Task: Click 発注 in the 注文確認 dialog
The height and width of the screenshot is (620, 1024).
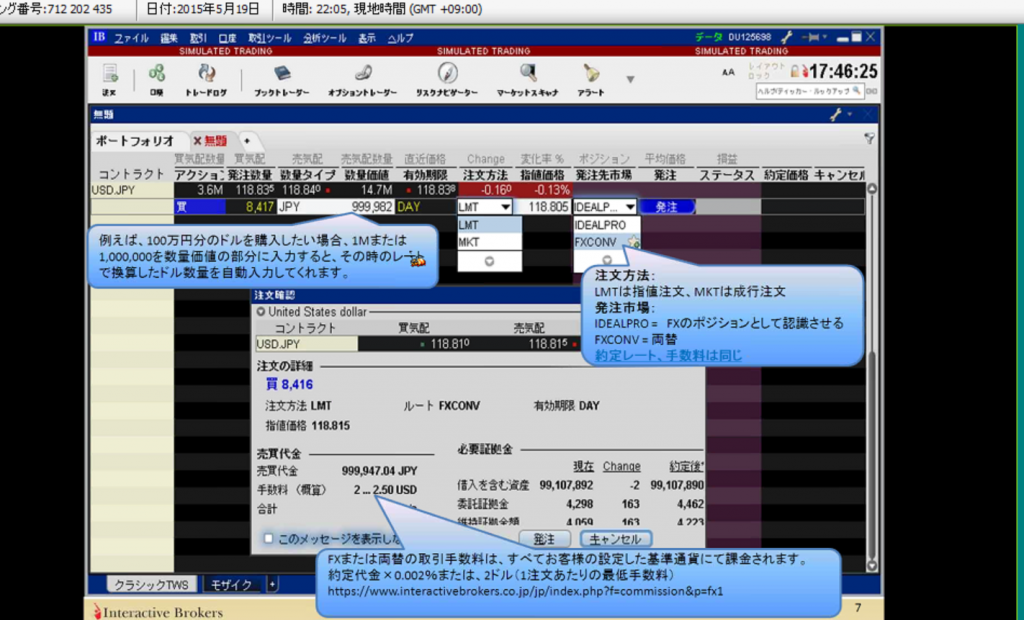Action: [544, 539]
